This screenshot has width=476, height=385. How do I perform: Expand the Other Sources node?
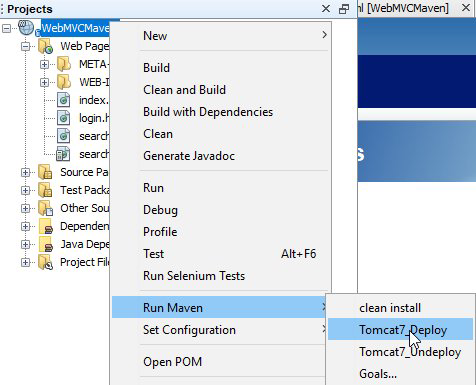[25, 209]
